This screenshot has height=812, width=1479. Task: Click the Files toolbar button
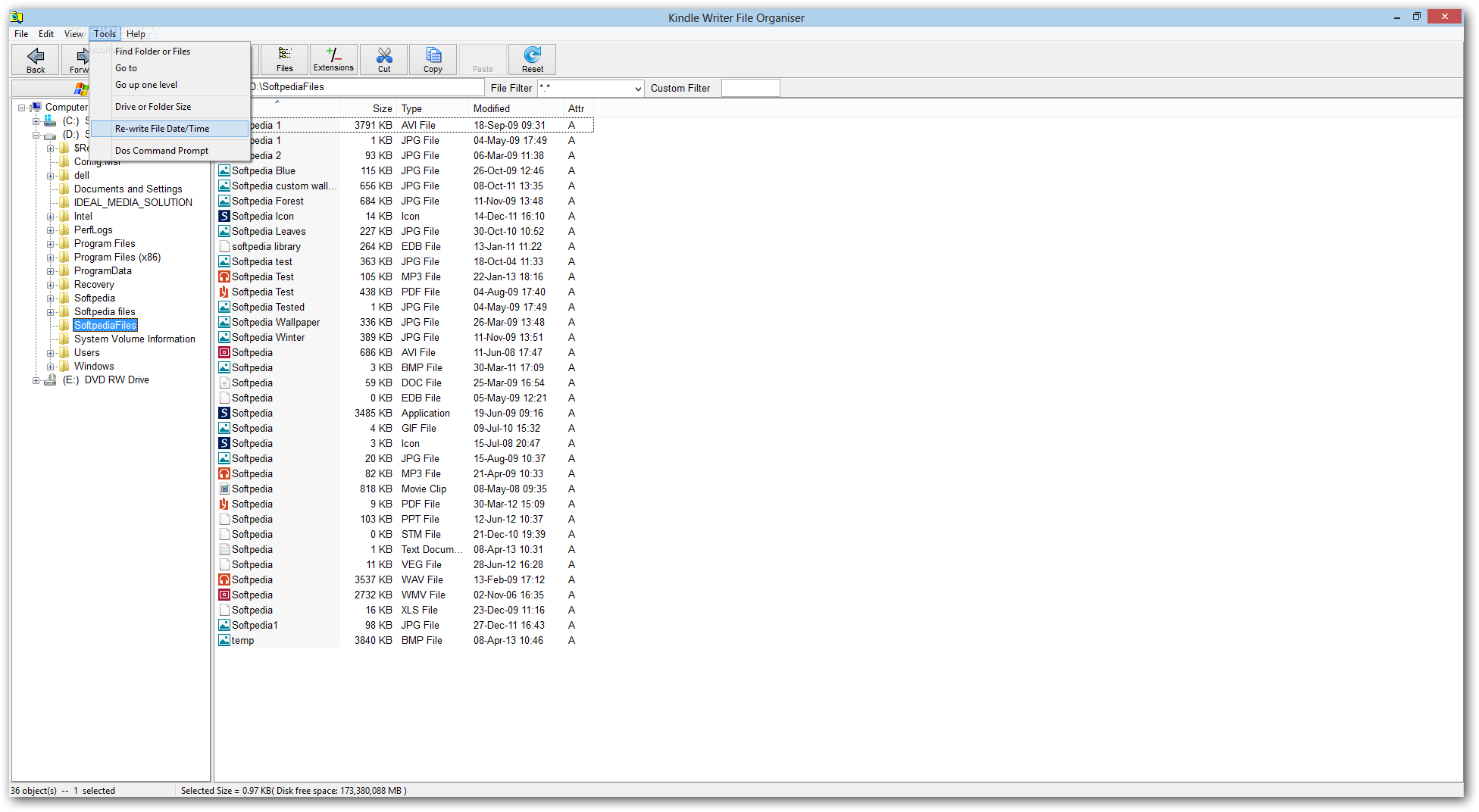point(285,59)
